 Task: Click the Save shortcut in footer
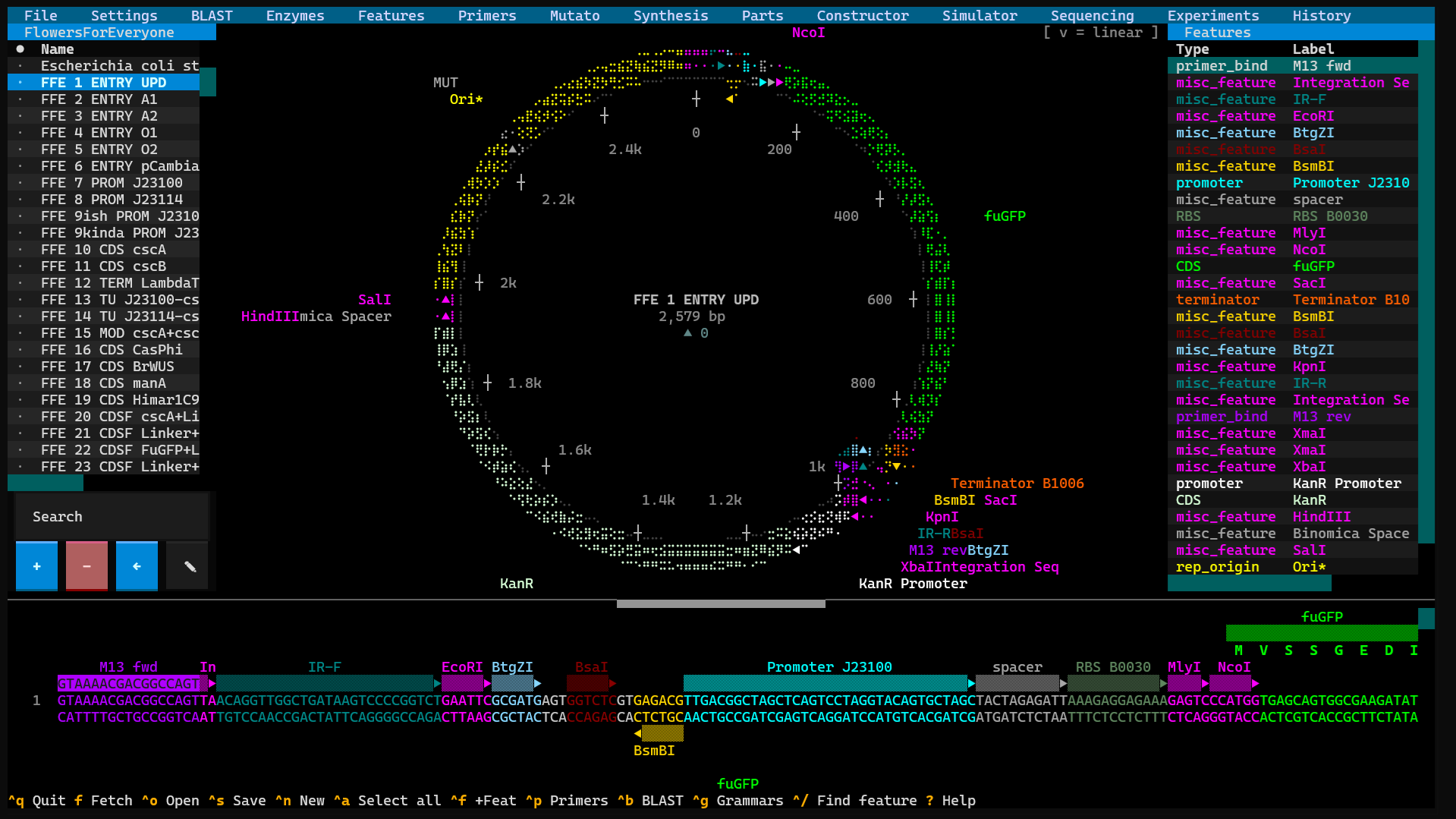(x=237, y=800)
